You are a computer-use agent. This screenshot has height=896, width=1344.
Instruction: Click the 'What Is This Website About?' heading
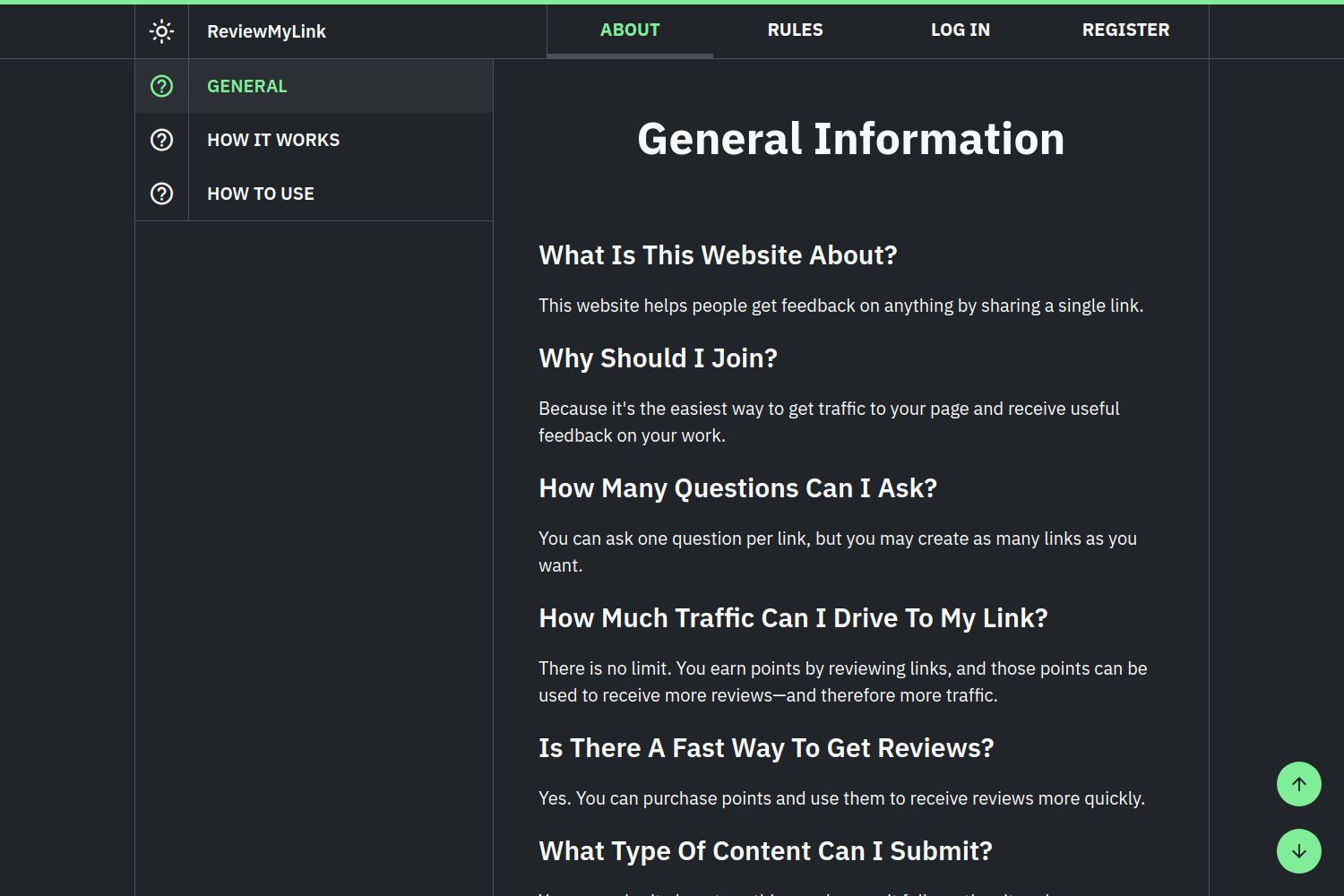(718, 255)
